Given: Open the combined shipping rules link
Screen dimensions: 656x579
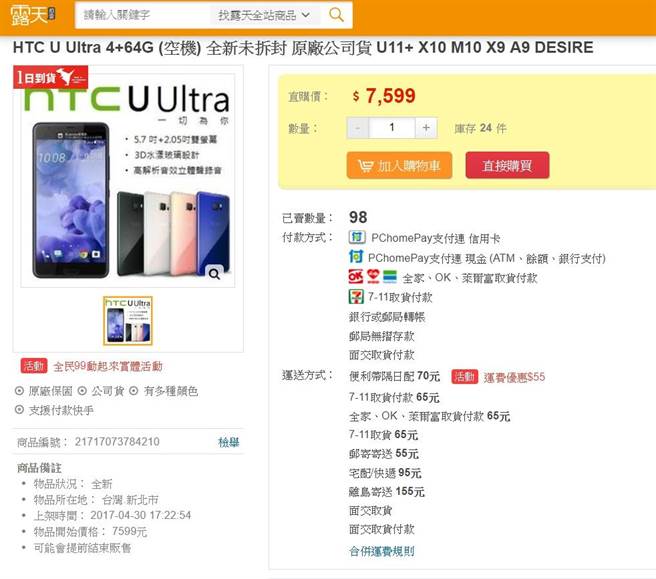Looking at the screenshot, I should (382, 551).
